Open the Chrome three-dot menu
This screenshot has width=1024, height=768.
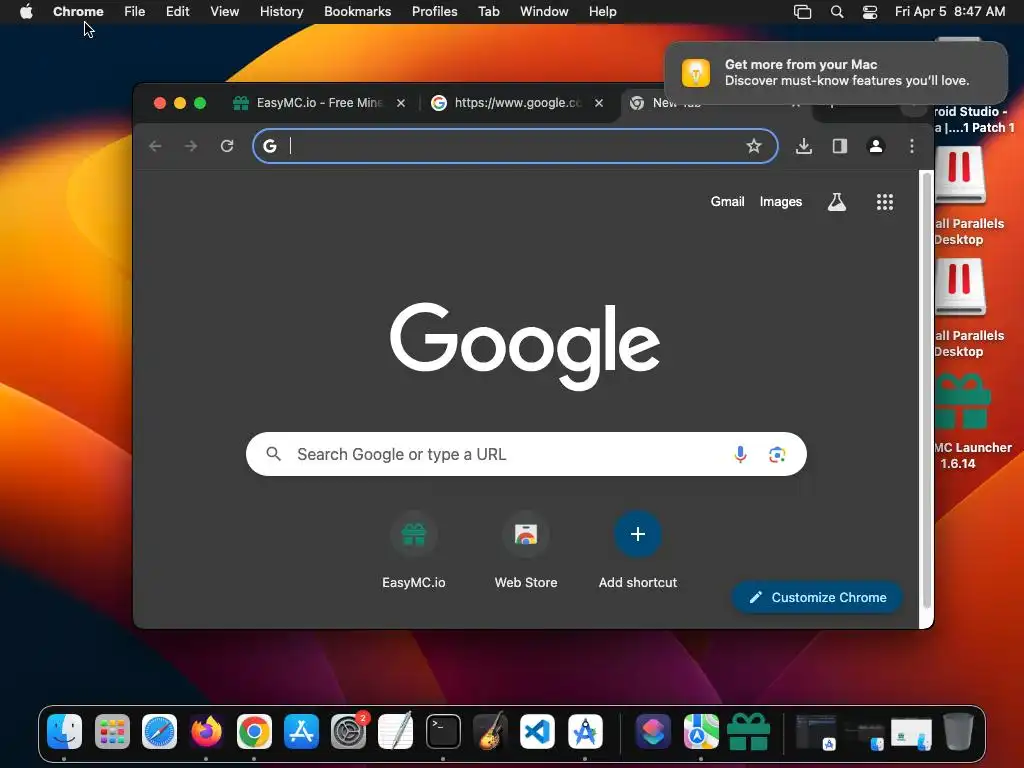[x=912, y=146]
